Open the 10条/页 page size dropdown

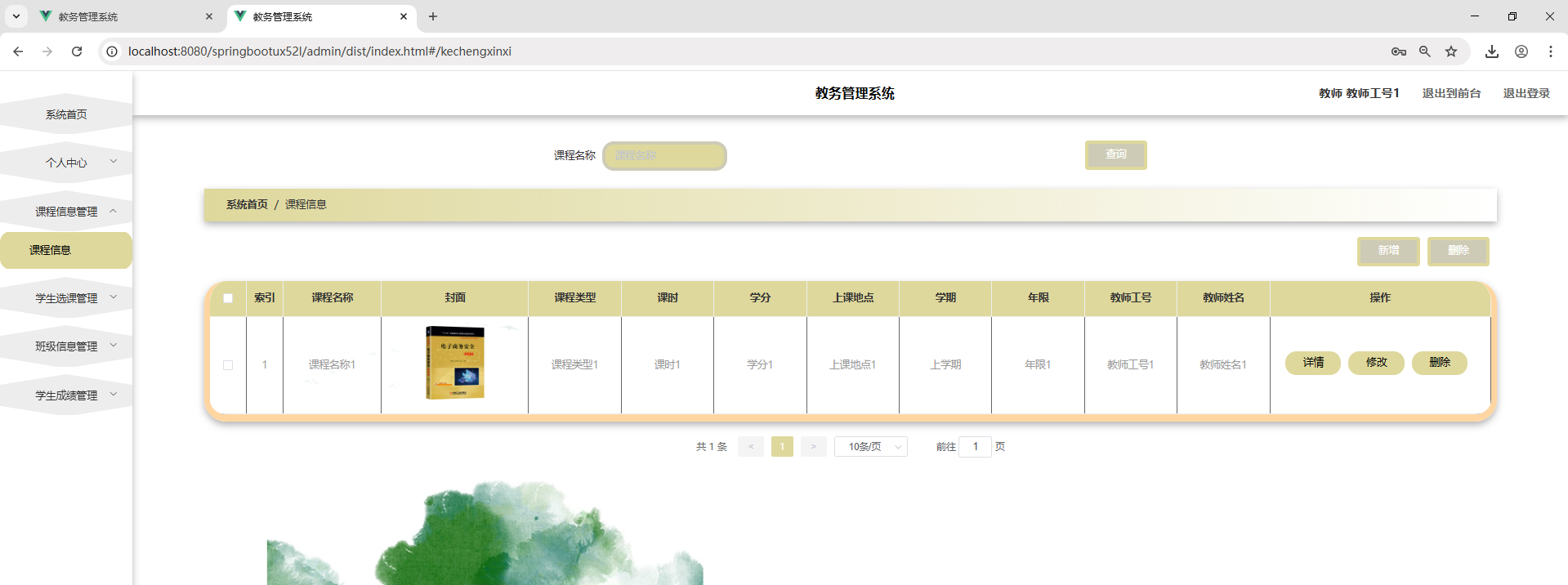coord(871,447)
